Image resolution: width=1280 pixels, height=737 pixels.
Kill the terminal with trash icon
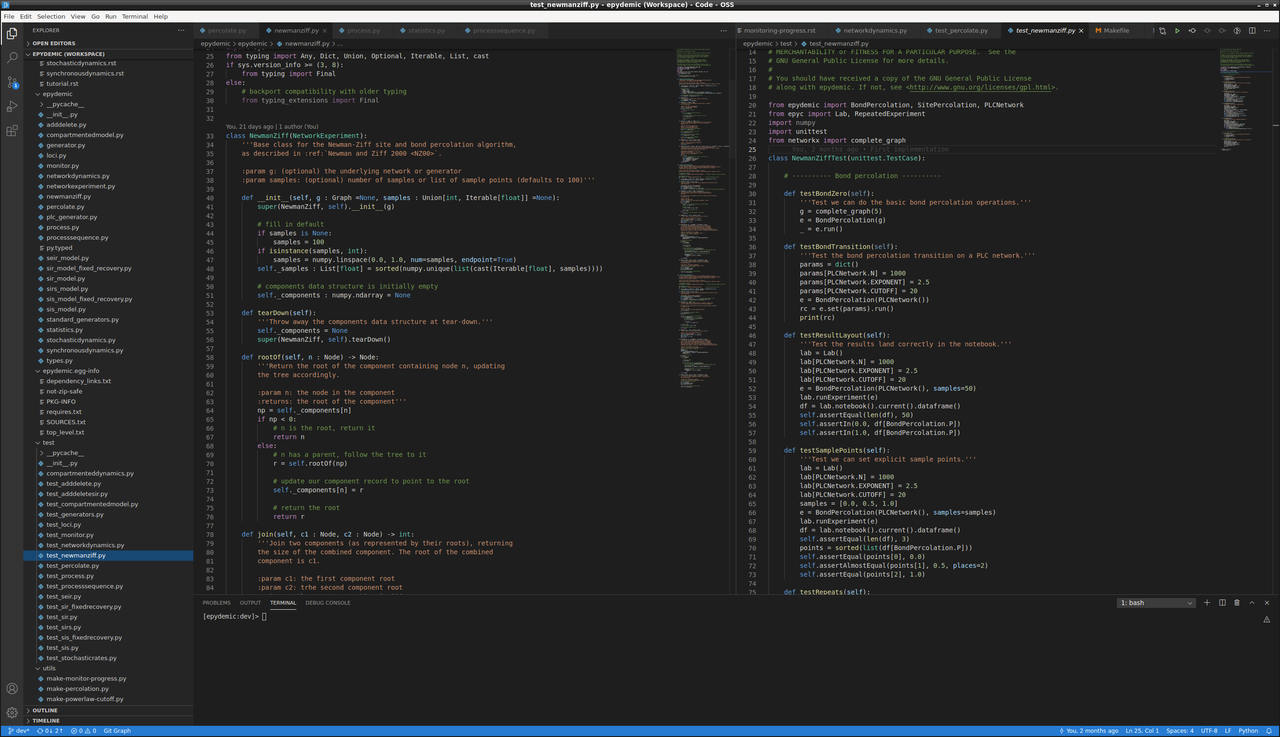coord(1237,603)
